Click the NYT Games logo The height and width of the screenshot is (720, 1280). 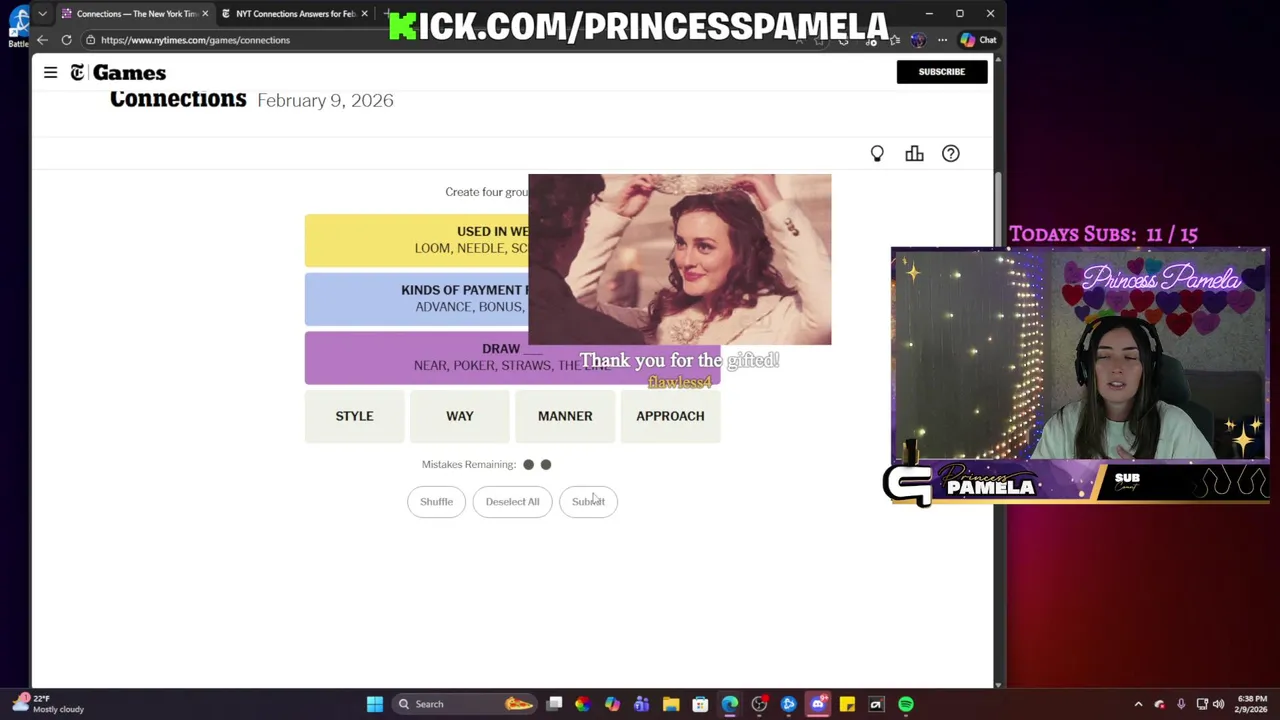click(118, 73)
